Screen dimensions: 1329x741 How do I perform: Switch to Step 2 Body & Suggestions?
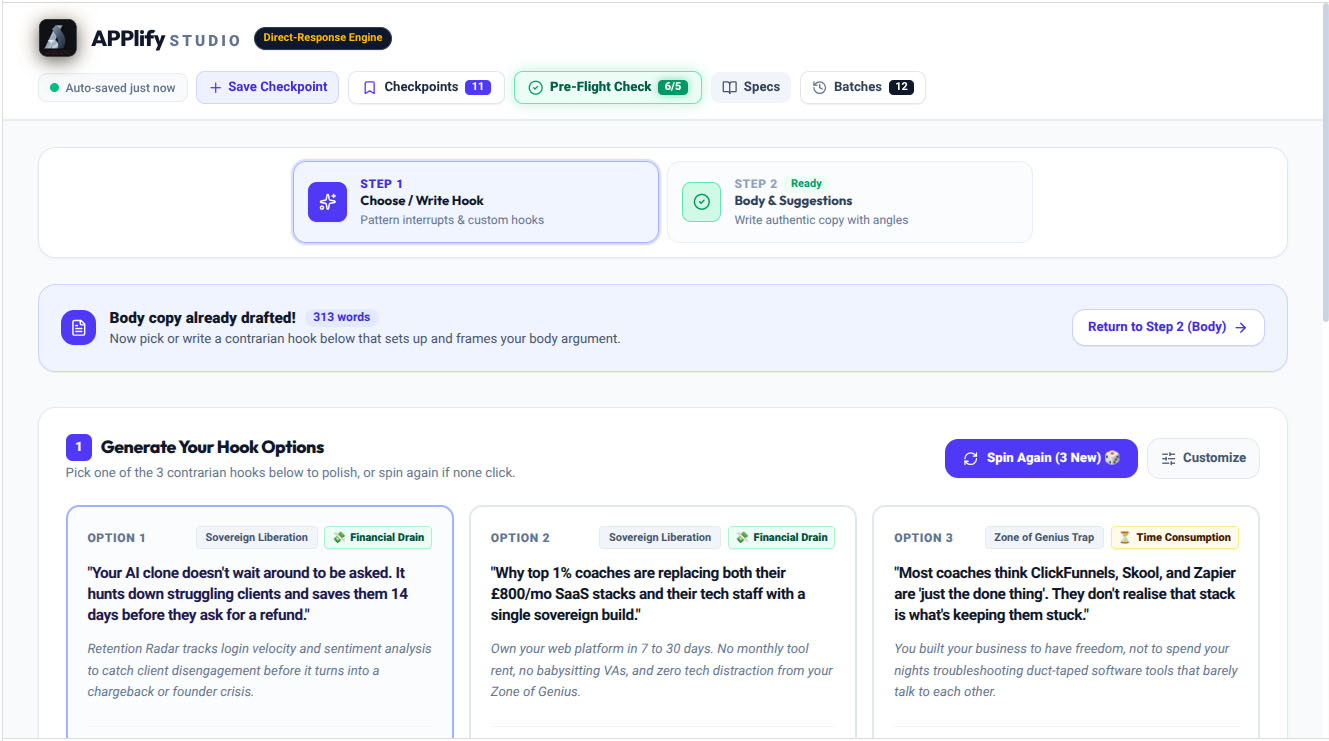point(850,202)
